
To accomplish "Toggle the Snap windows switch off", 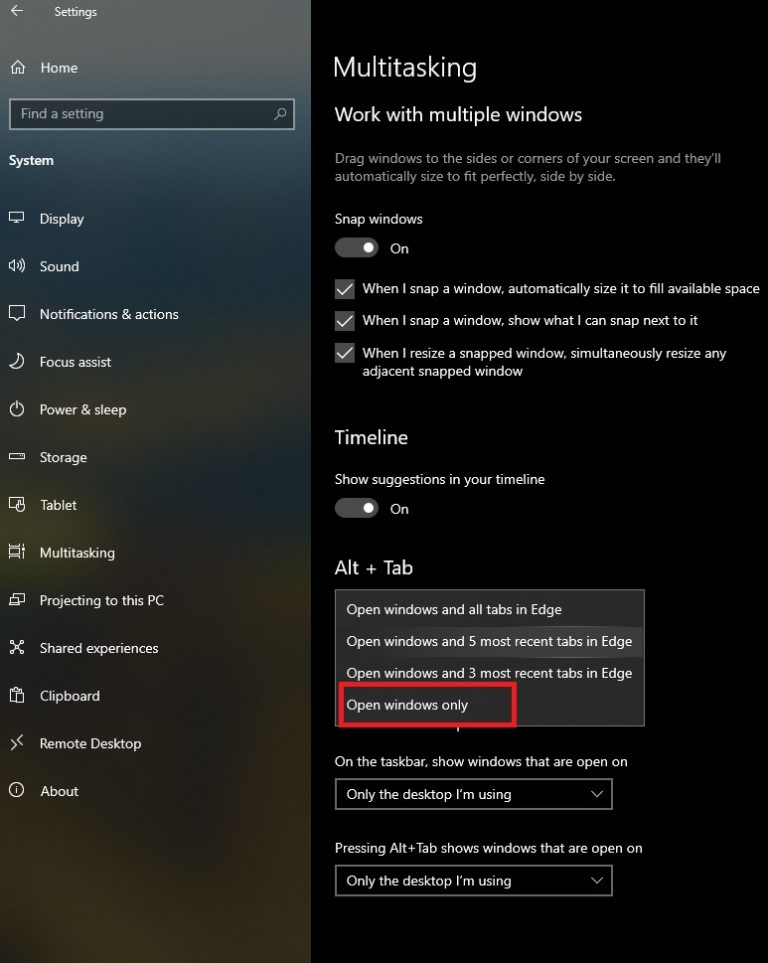I will (356, 248).
